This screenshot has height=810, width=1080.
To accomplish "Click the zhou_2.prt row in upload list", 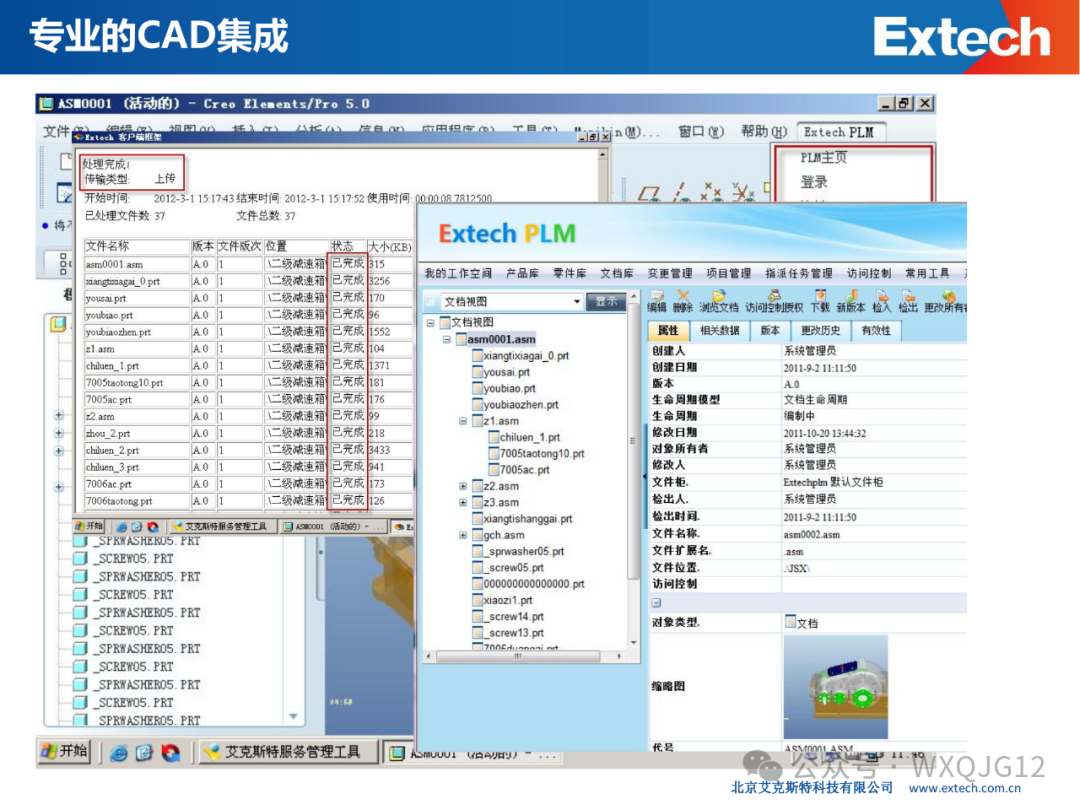I will pos(248,433).
